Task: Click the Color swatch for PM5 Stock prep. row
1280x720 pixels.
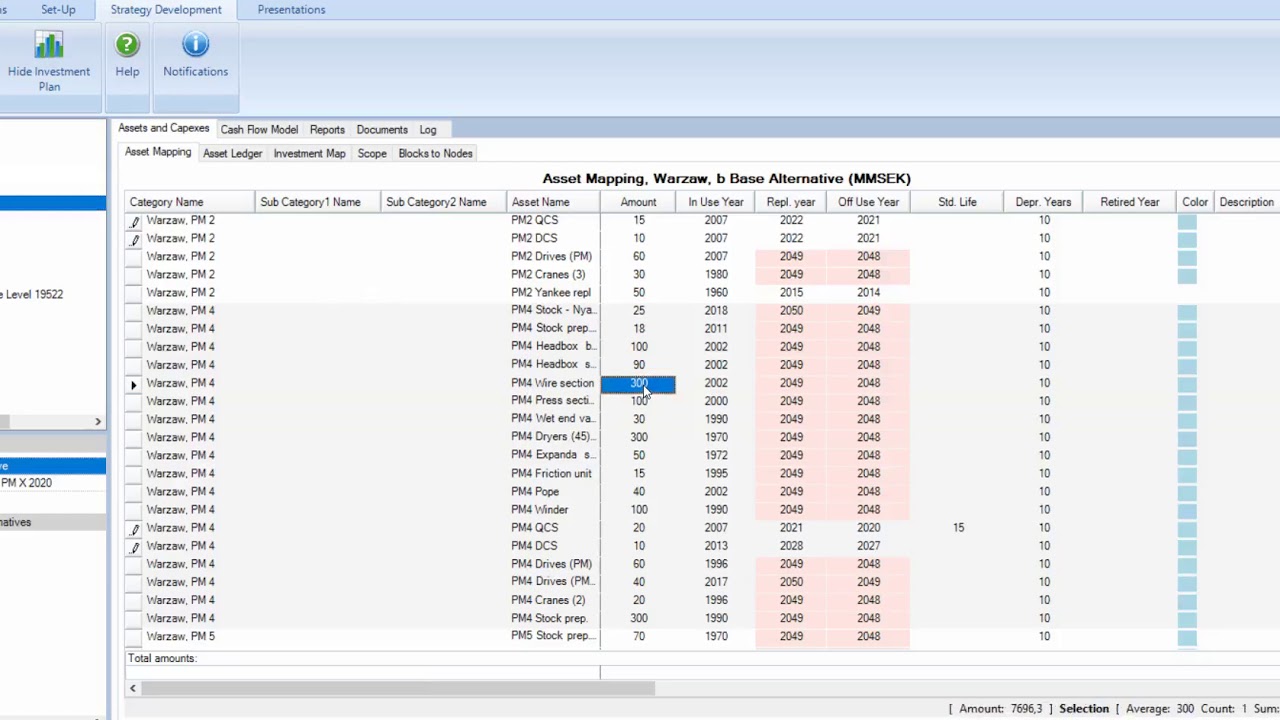Action: tap(1187, 636)
